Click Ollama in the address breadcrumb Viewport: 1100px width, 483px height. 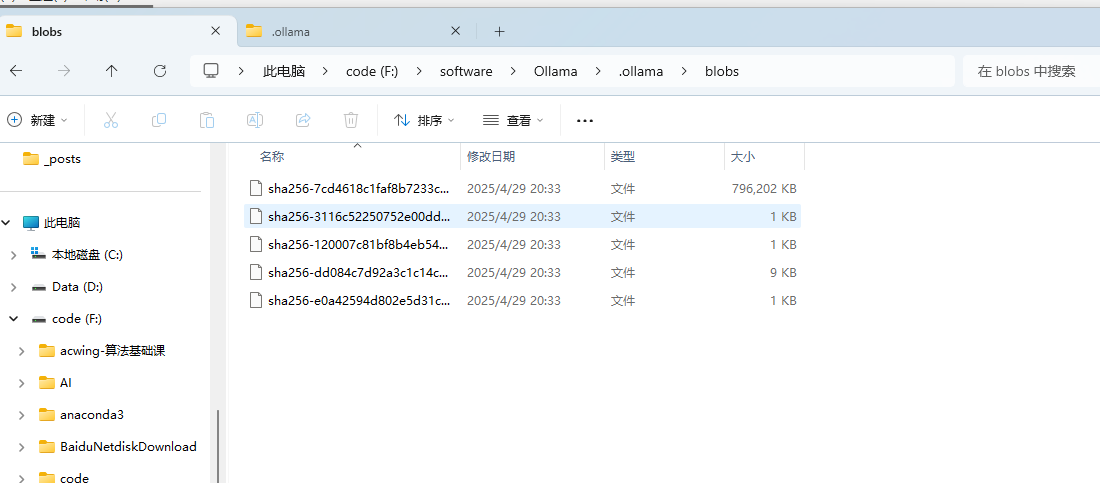555,71
